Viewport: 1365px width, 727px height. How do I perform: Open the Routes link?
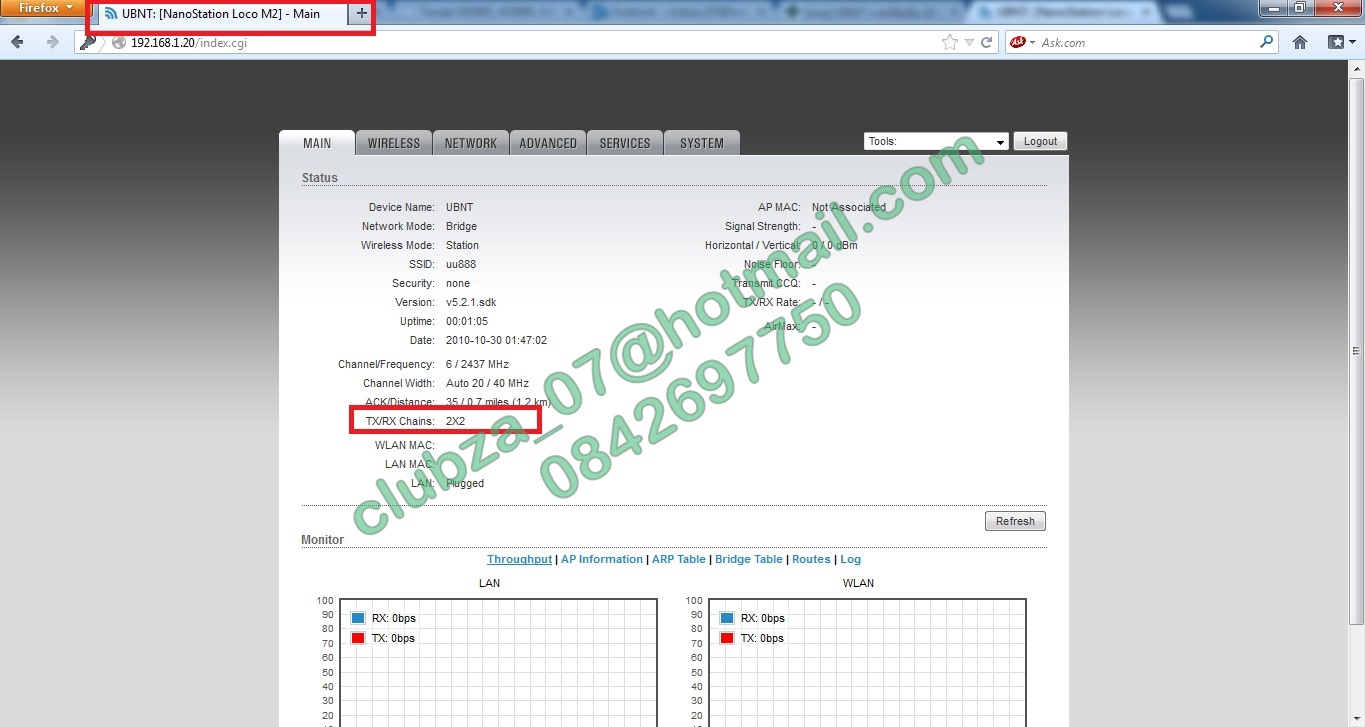click(x=811, y=559)
